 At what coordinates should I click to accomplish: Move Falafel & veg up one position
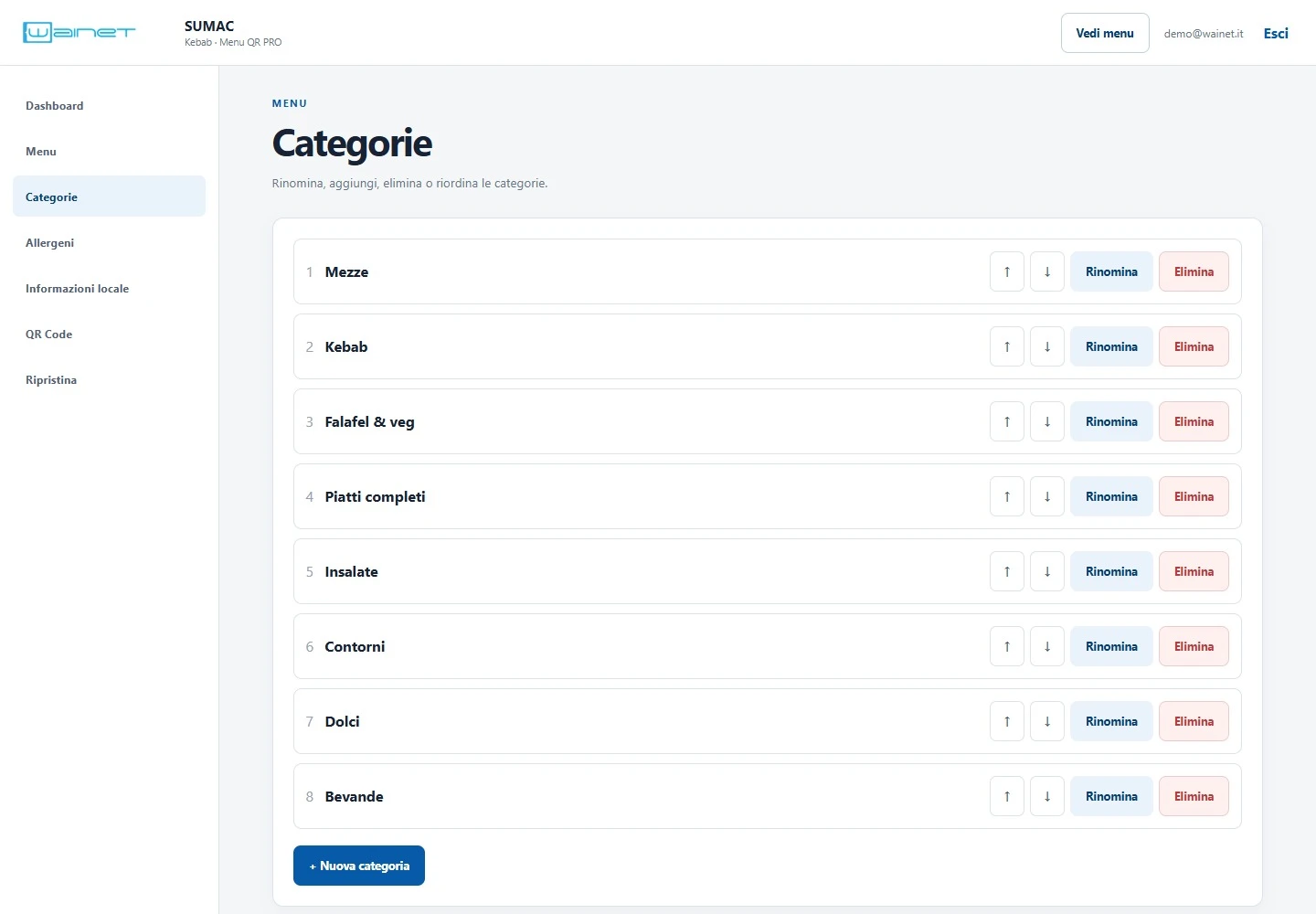point(1007,421)
